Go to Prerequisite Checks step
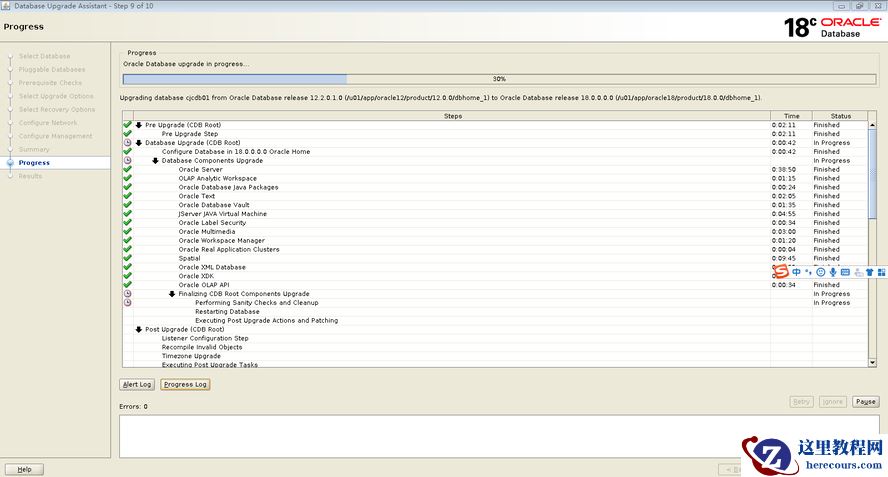Viewport: 888px width, 477px height. [x=50, y=83]
